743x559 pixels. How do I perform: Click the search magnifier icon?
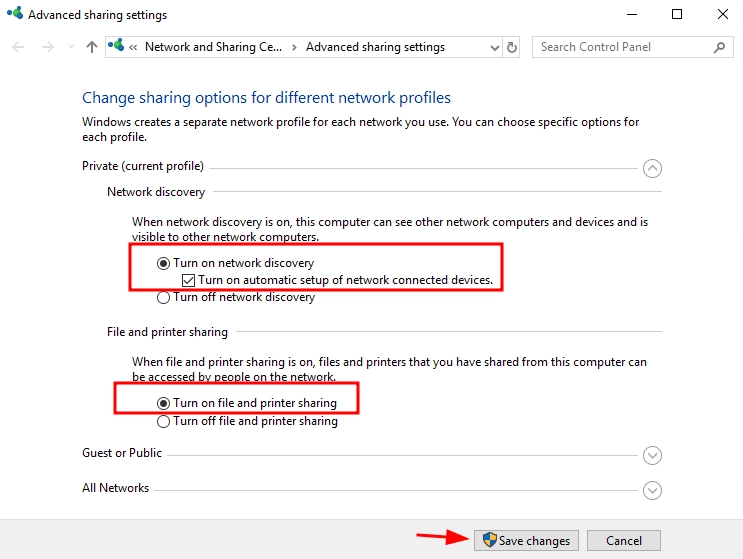pos(719,47)
